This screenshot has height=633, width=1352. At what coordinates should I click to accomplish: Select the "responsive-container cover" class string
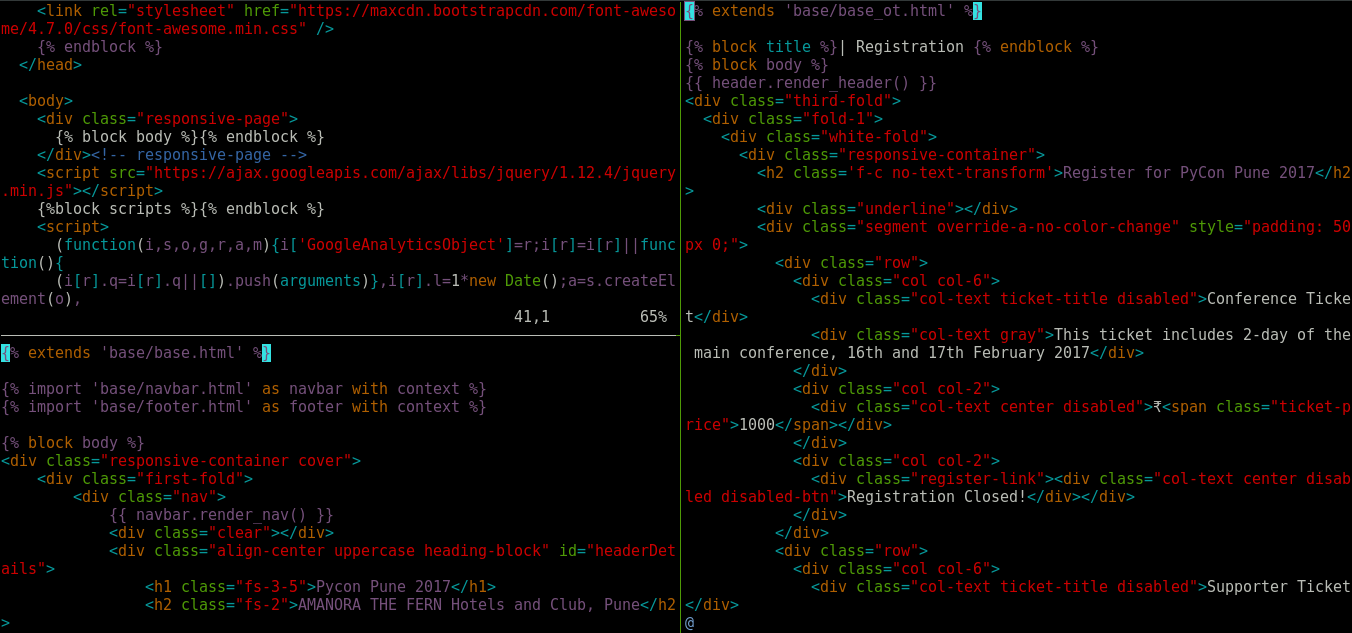226,461
